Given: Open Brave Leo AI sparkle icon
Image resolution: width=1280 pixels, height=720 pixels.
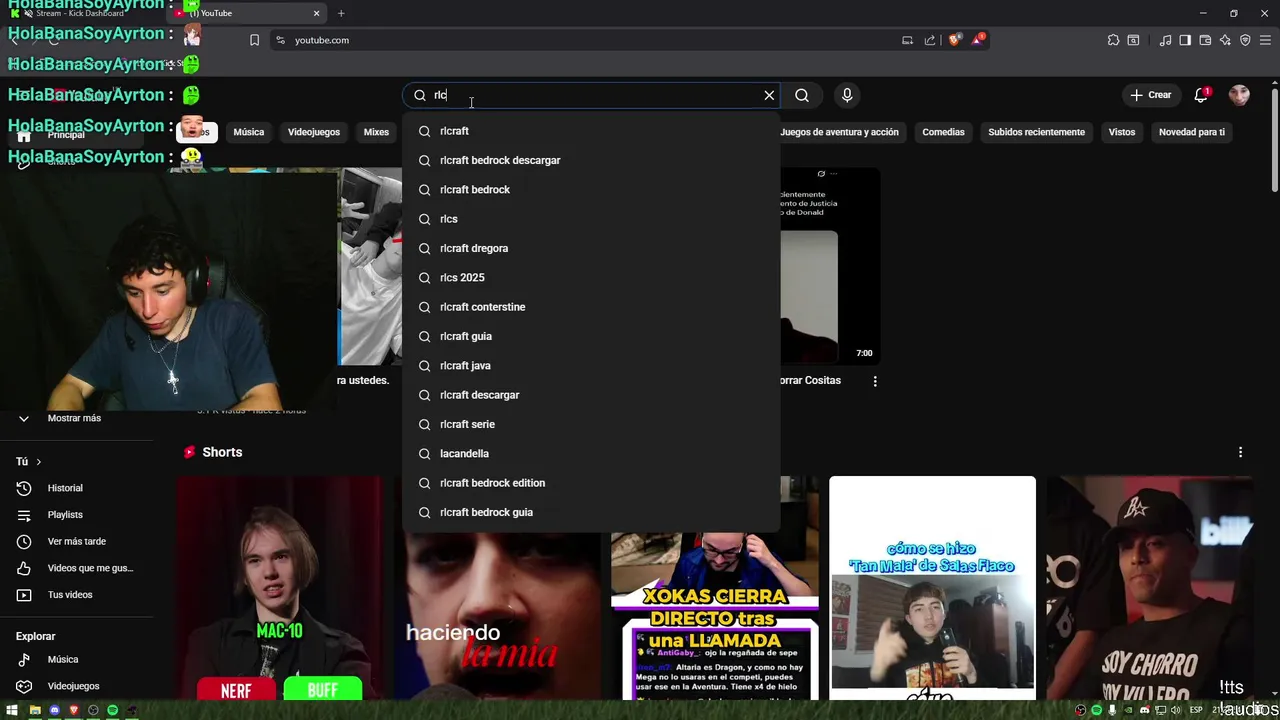Looking at the screenshot, I should click(x=1225, y=40).
